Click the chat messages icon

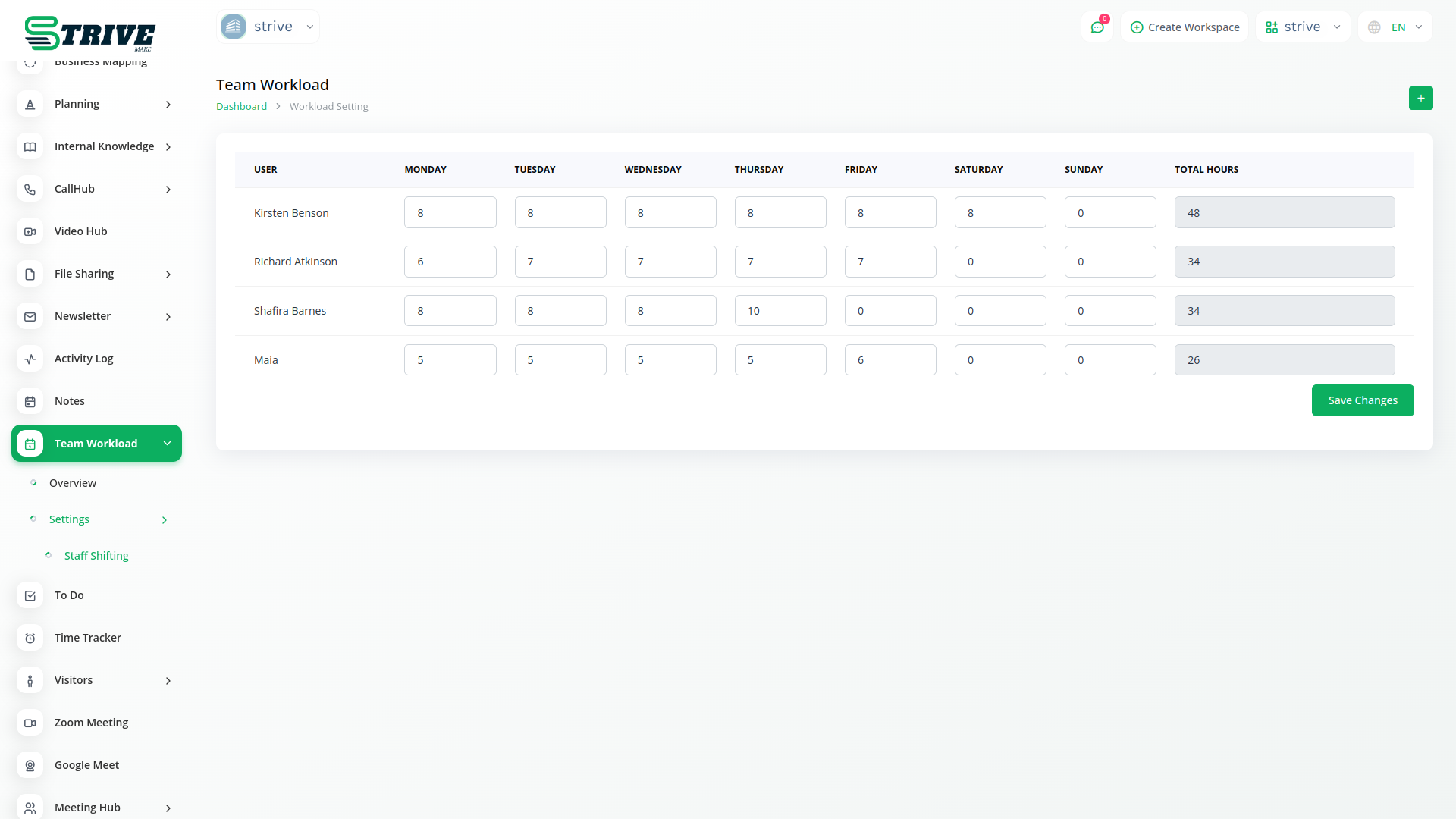(x=1097, y=27)
